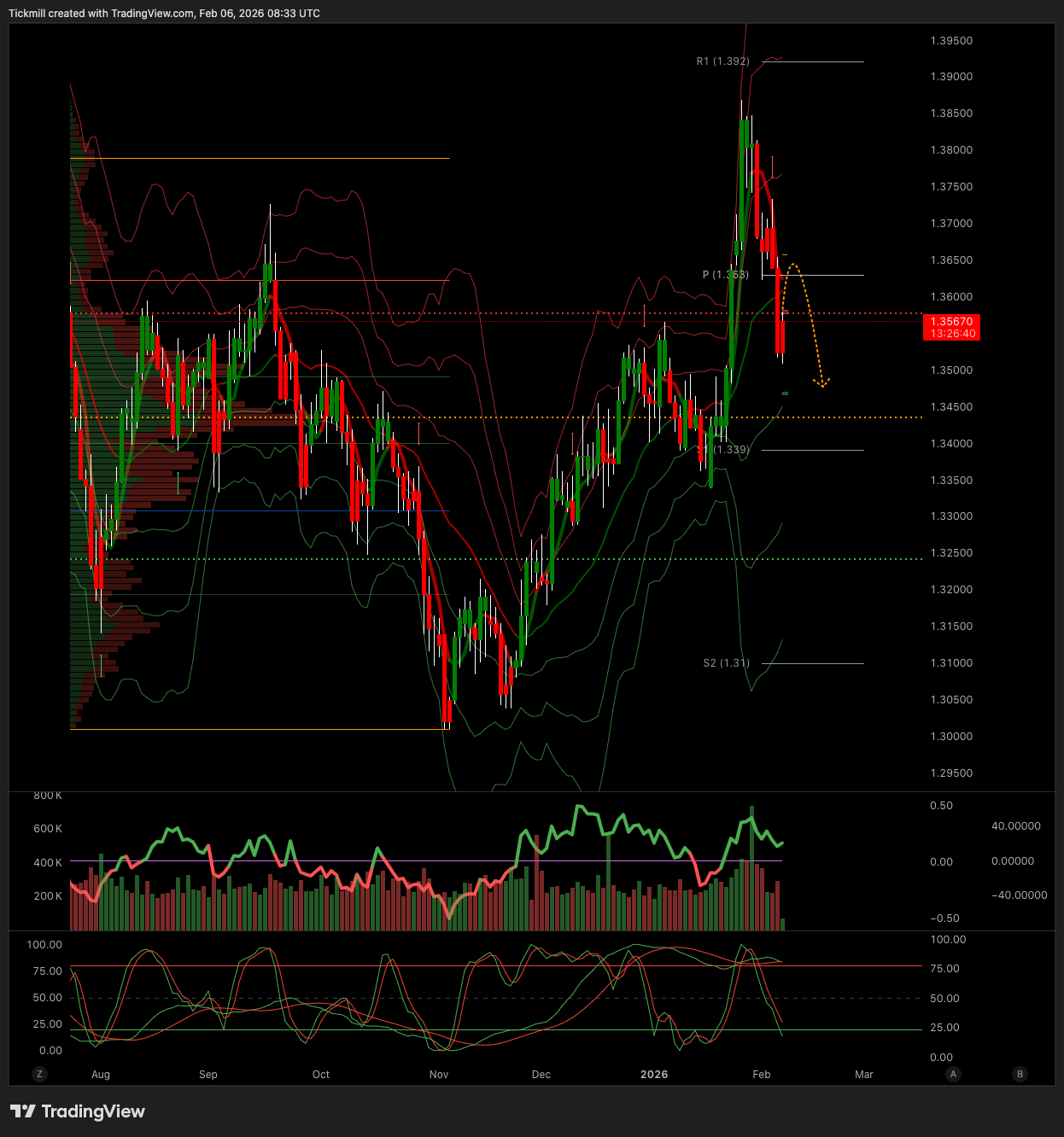Viewport: 1064px width, 1137px height.
Task: Click the 800 K volume scale label
Action: (x=48, y=796)
